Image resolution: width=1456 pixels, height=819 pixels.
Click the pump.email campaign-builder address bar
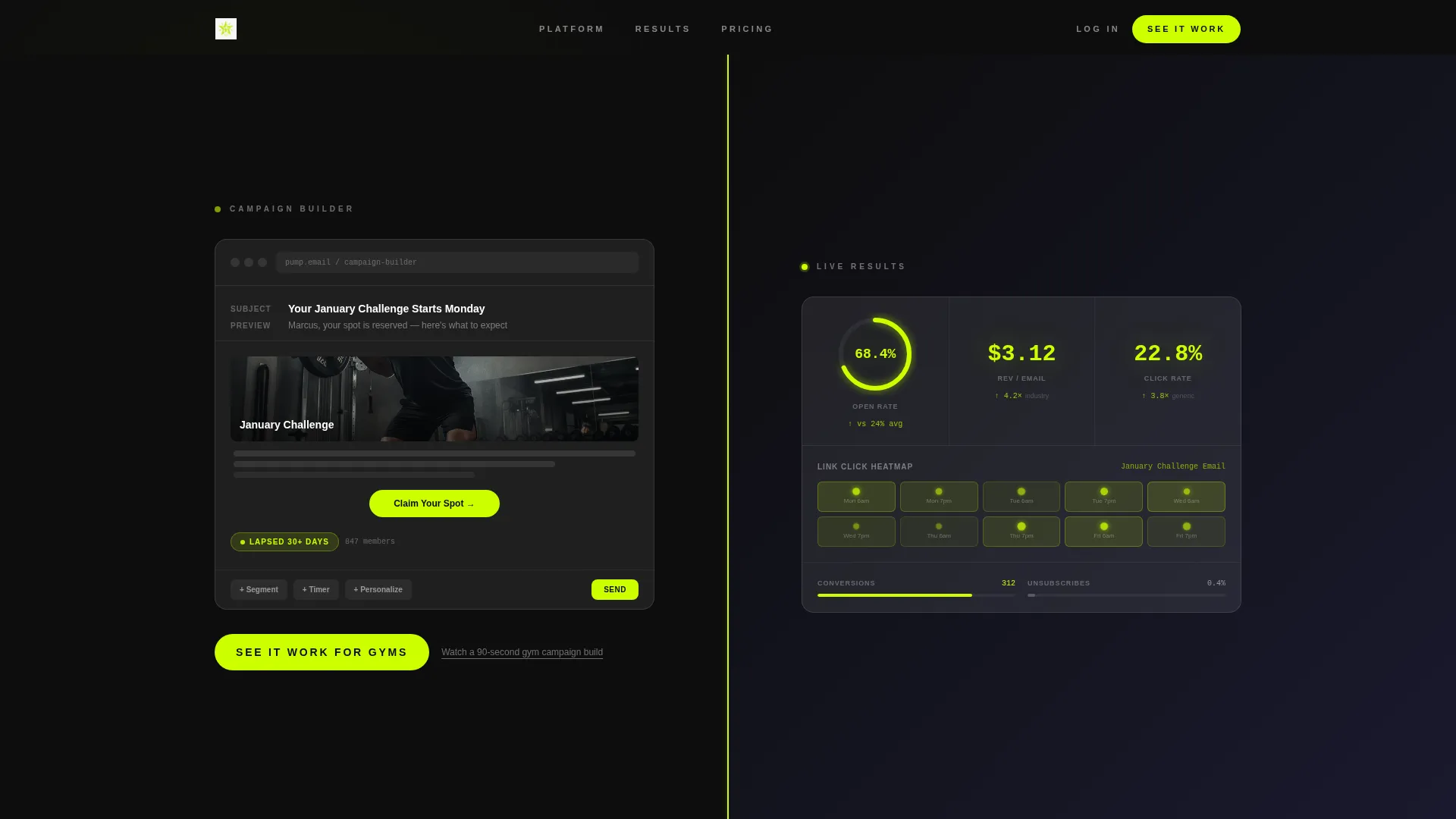point(457,262)
